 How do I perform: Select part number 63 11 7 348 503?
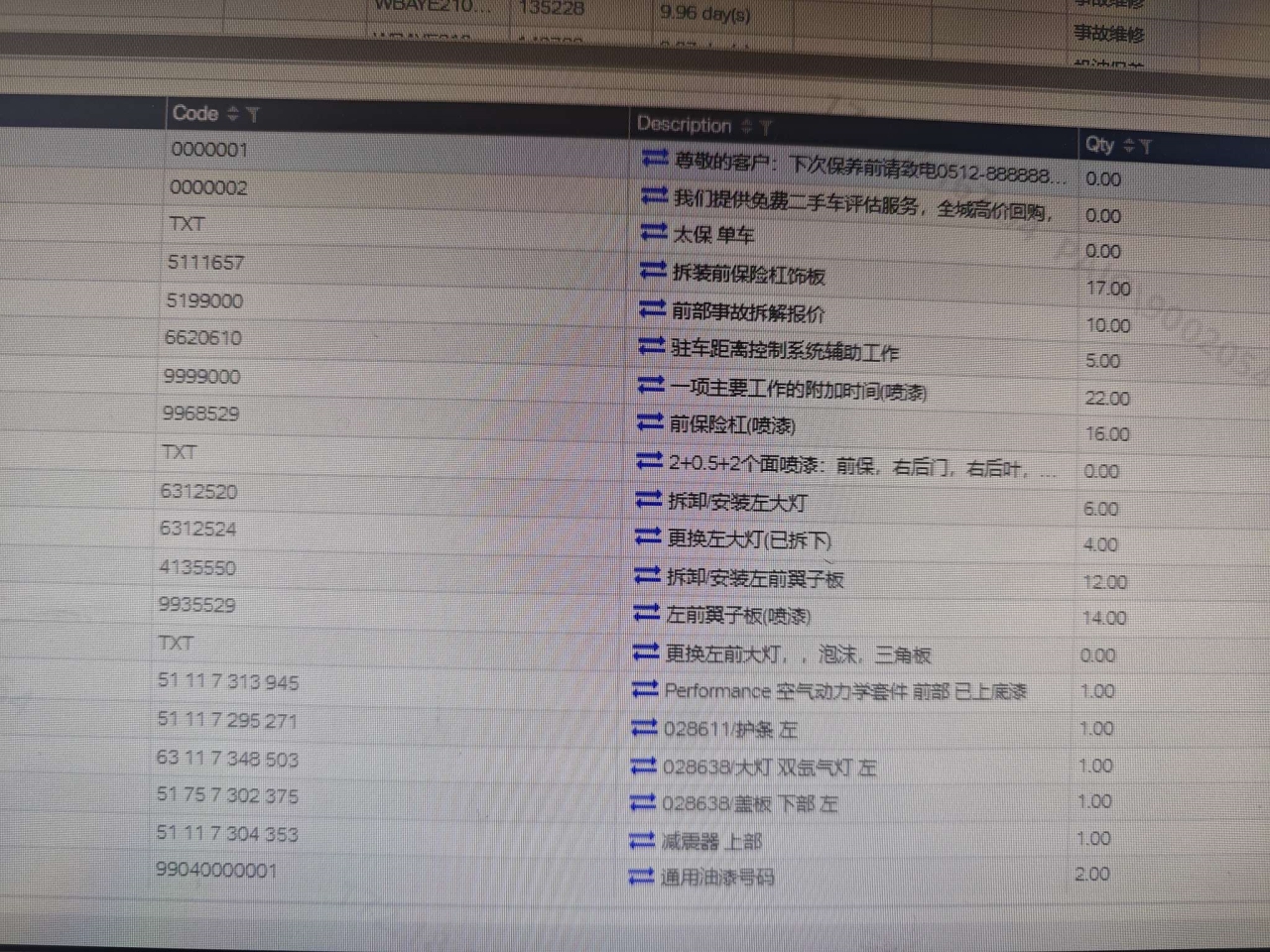tap(227, 759)
